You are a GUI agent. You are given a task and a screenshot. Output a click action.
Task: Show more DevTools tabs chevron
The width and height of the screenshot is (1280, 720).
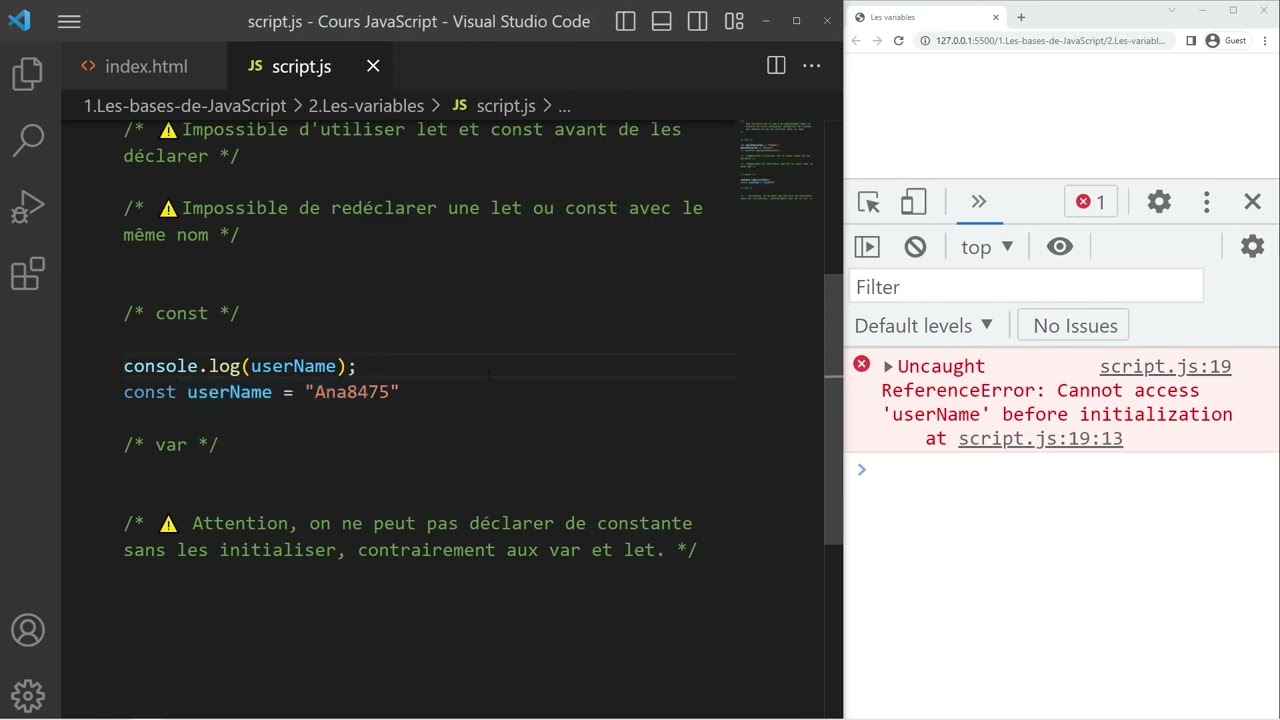click(979, 202)
